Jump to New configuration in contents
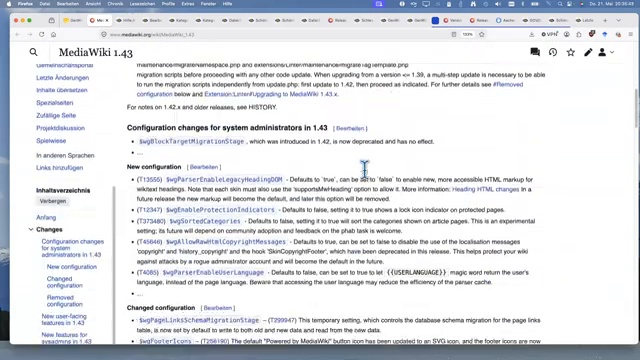Image resolution: width=640 pixels, height=360 pixels. pyautogui.click(x=72, y=267)
